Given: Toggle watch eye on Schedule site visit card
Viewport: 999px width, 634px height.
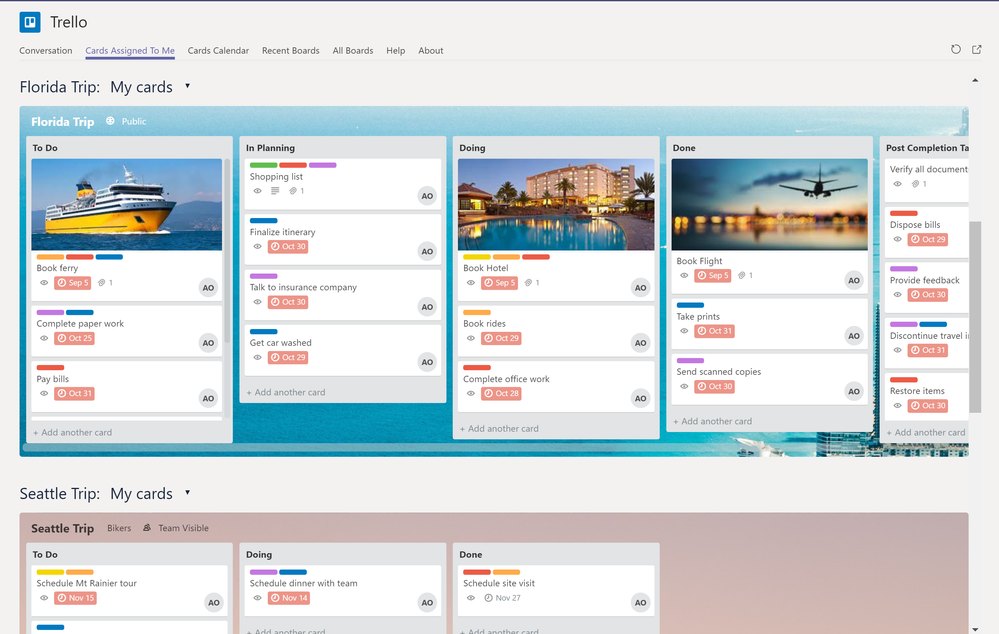Looking at the screenshot, I should point(471,598).
